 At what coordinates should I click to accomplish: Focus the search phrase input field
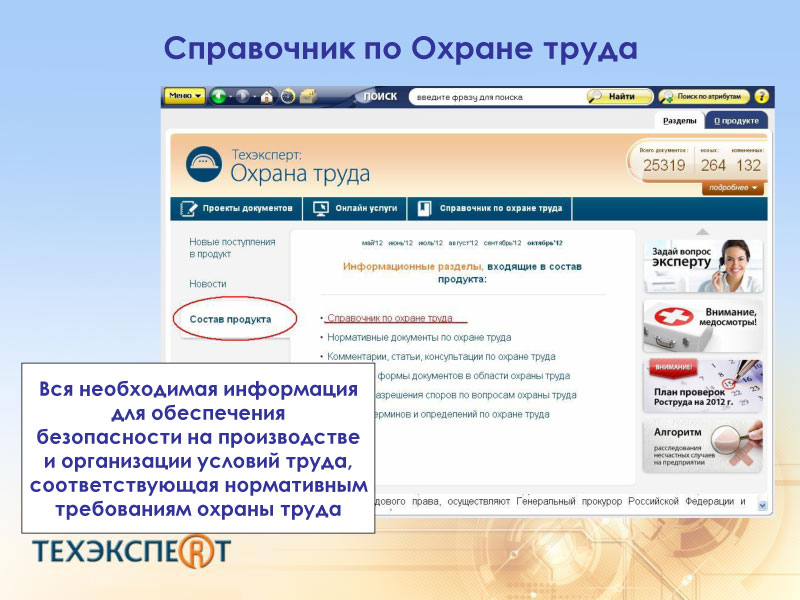(x=497, y=97)
